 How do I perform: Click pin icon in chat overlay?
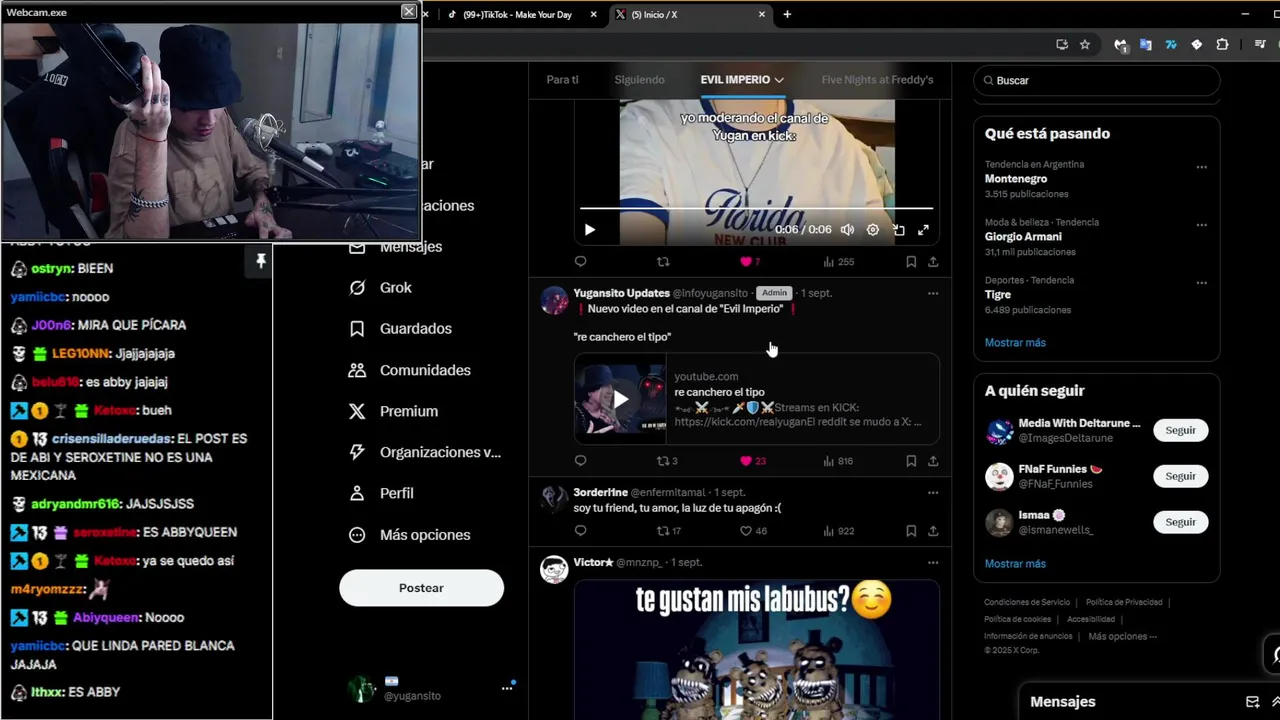[261, 261]
